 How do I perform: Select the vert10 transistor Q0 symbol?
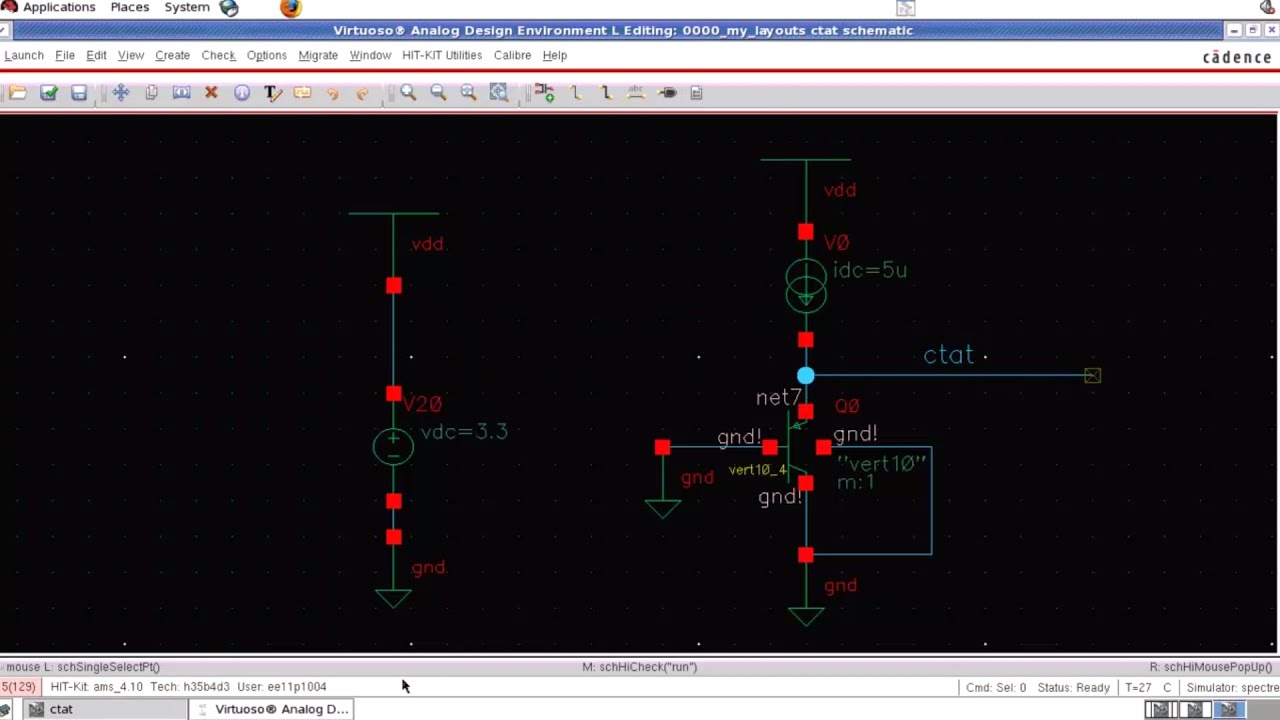[x=798, y=447]
